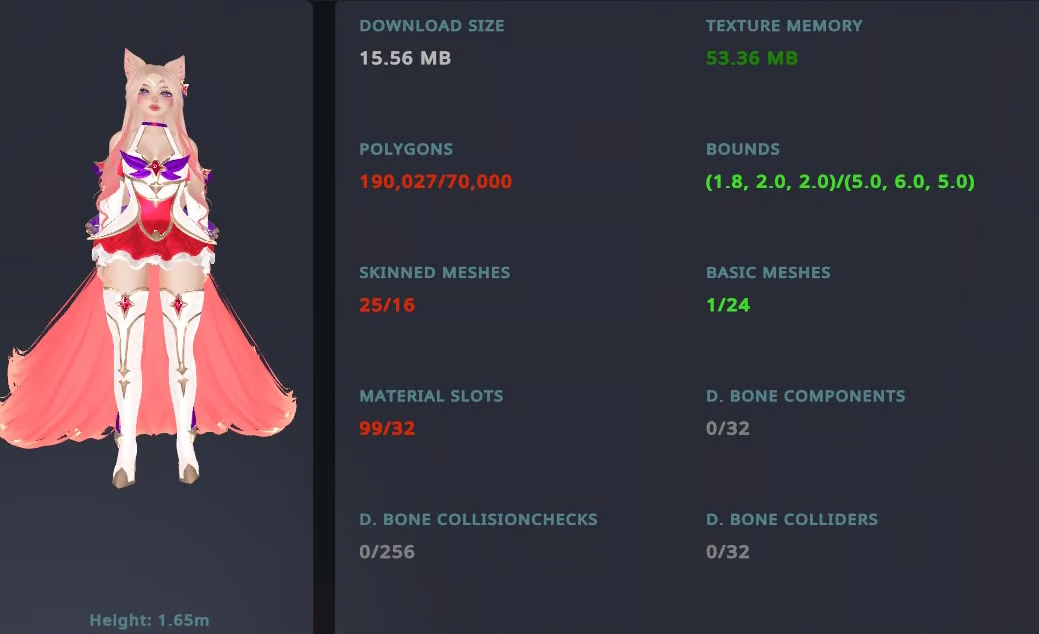Image resolution: width=1039 pixels, height=634 pixels.
Task: Select the 15.56 MB download size value
Action: coord(405,58)
